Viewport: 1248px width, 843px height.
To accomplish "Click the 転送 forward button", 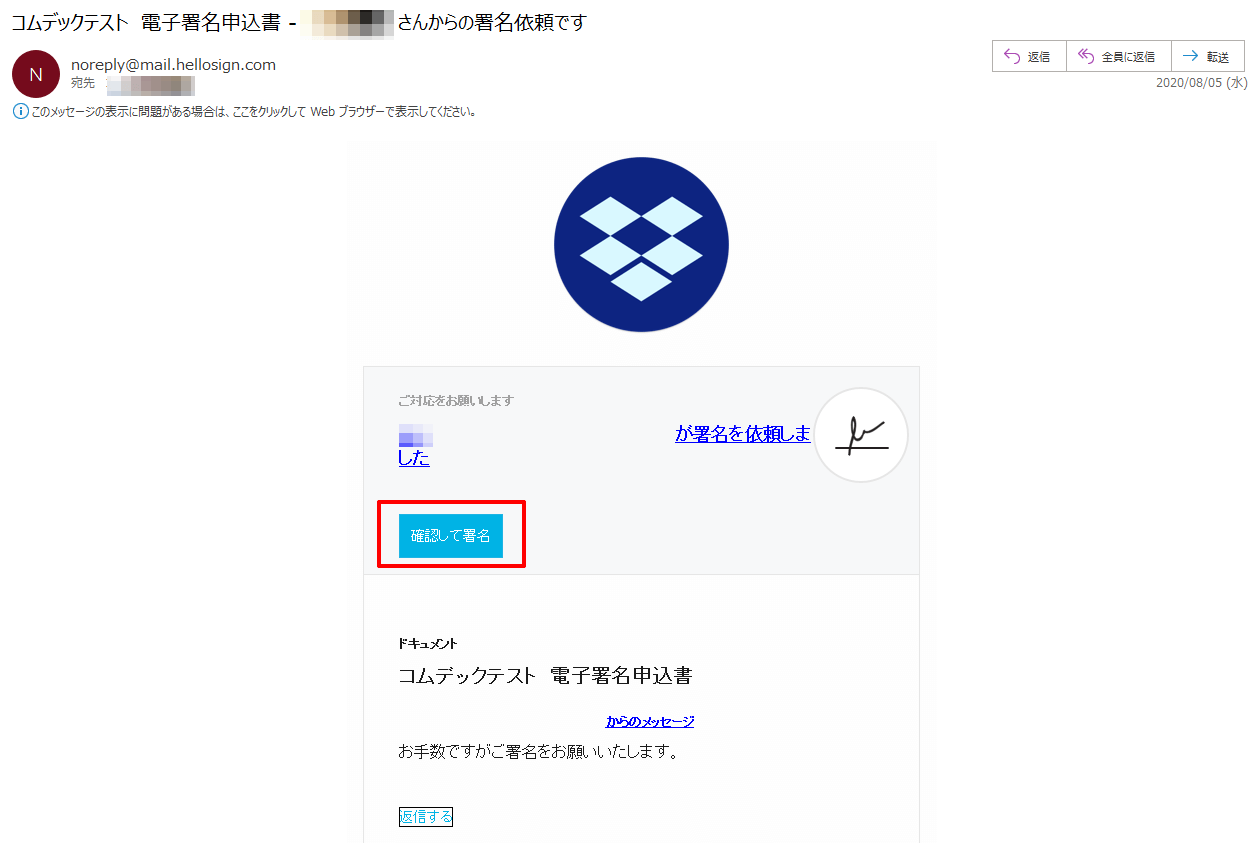I will pos(1207,57).
